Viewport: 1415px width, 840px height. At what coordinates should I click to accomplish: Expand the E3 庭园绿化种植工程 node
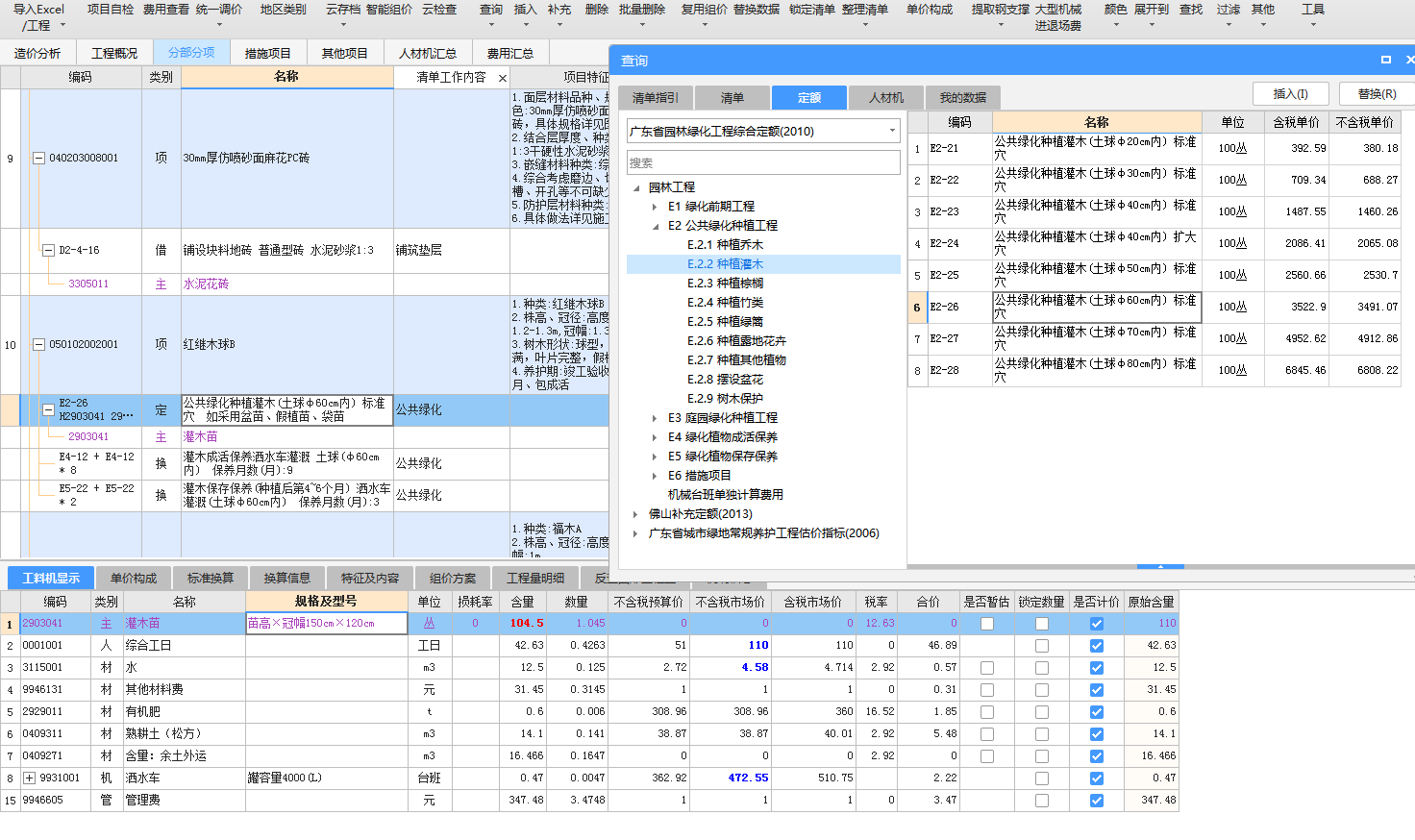655,418
